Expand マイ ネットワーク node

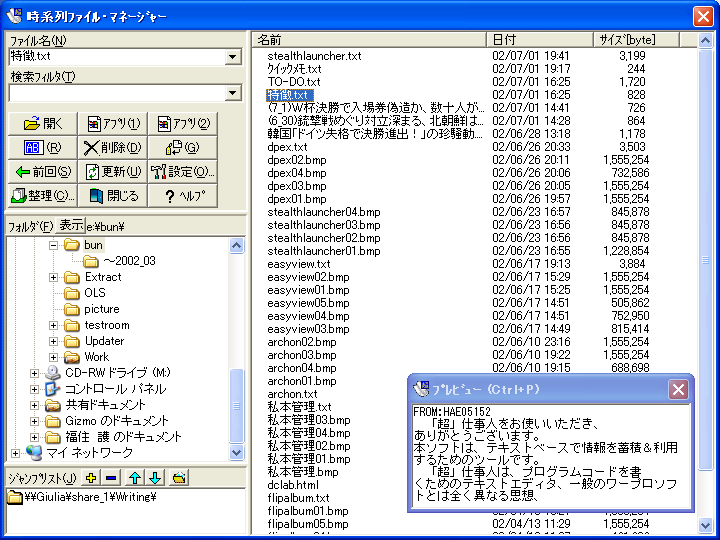click(15, 454)
